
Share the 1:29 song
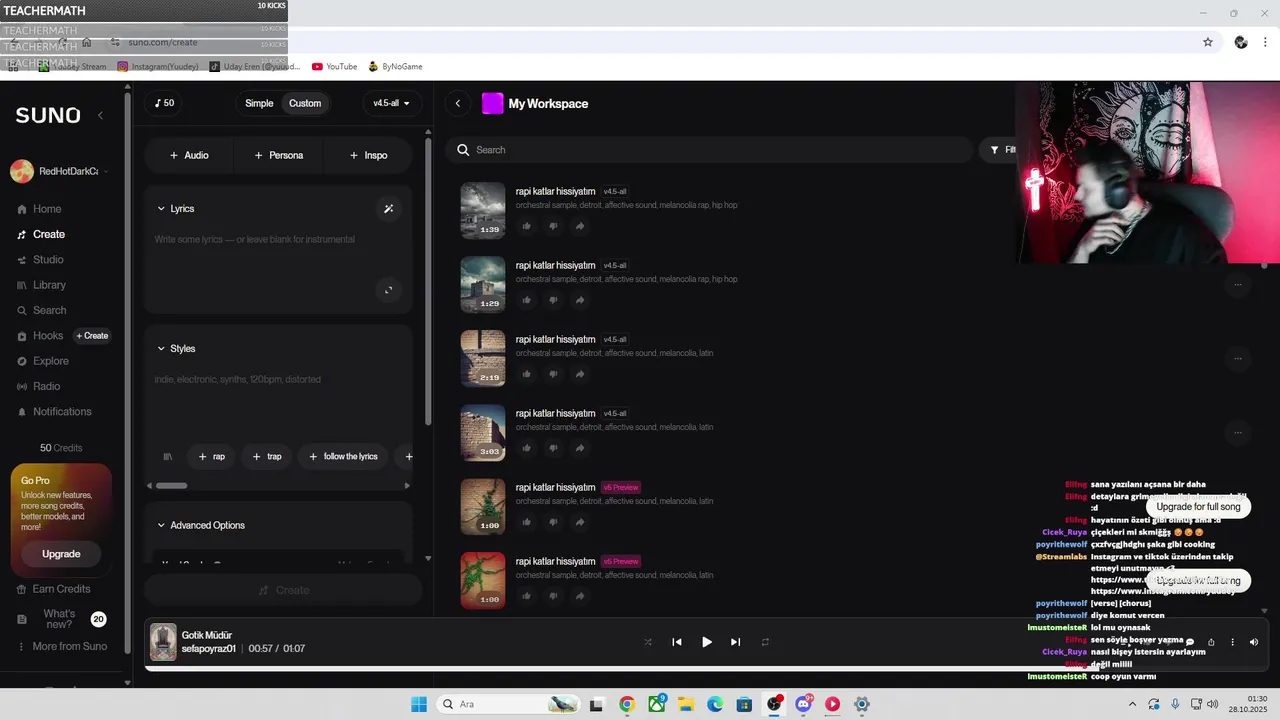579,300
